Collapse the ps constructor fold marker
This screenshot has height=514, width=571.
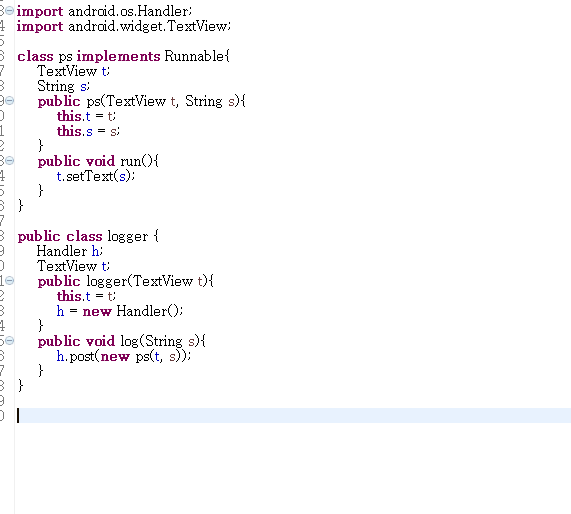[x=9, y=101]
